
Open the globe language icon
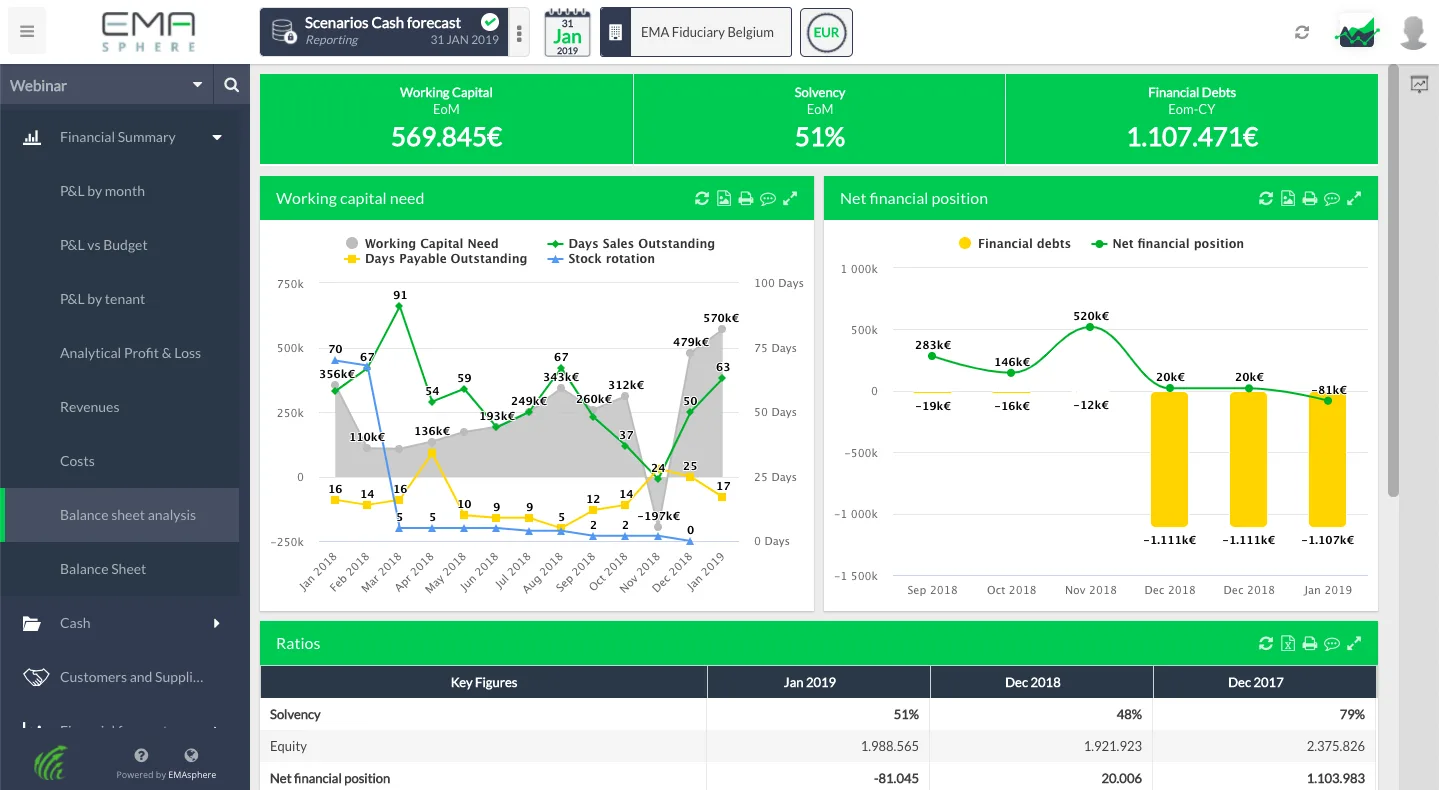tap(191, 756)
